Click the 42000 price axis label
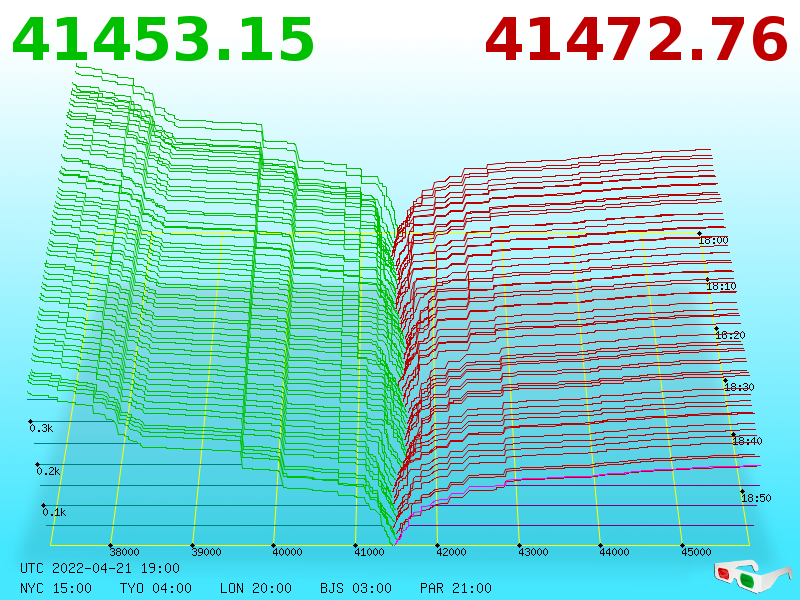 451,552
